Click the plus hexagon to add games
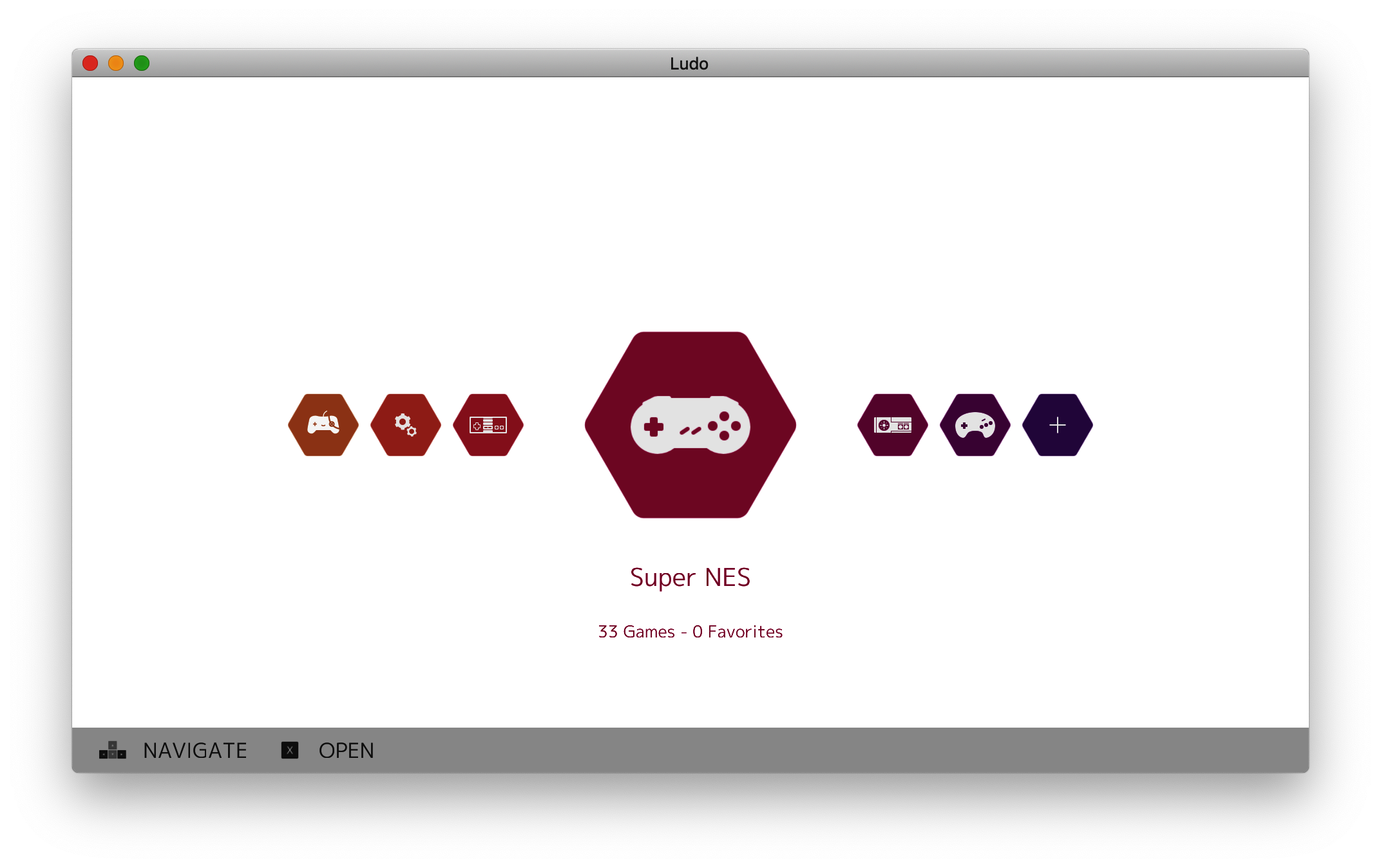The width and height of the screenshot is (1381, 868). (1058, 425)
